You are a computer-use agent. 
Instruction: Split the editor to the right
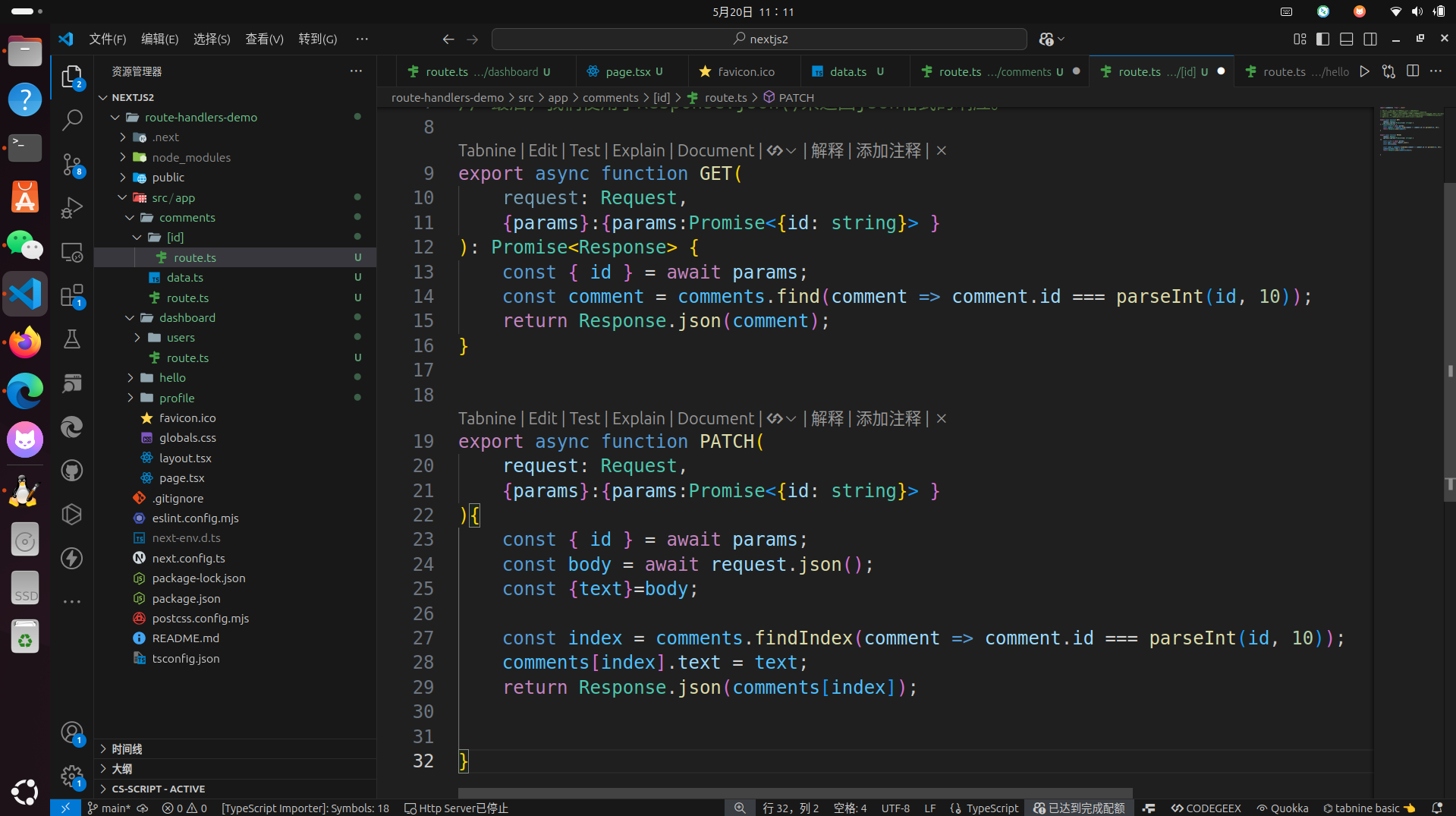coord(1412,71)
